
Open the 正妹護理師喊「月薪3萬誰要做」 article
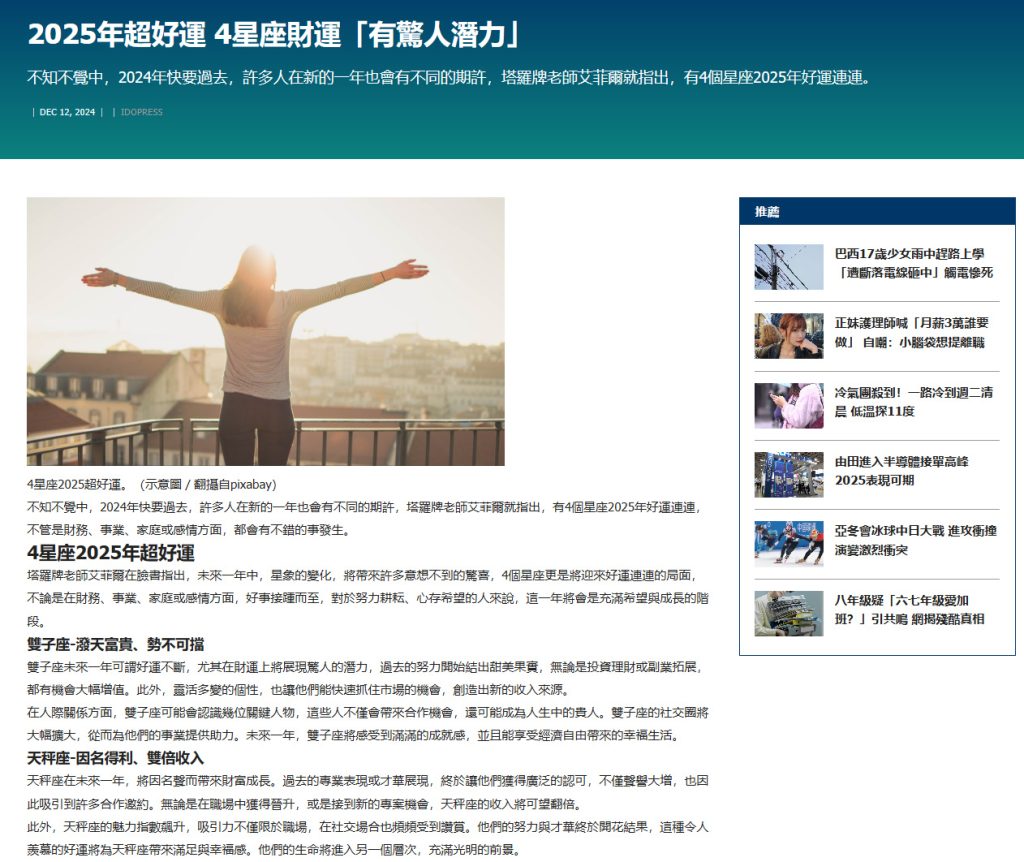point(910,332)
